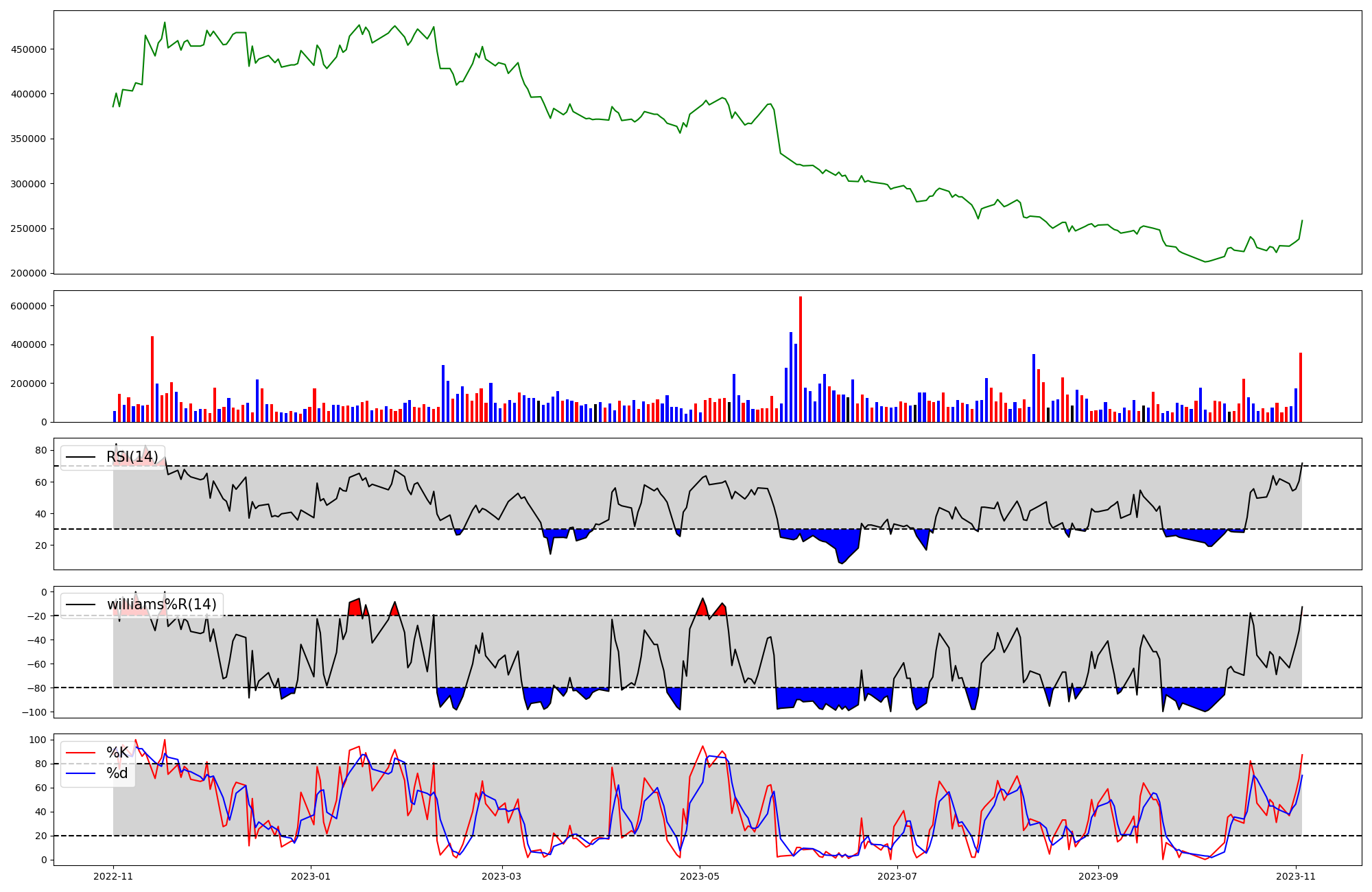This screenshot has height=892, width=1372.
Task: Click the 2023-03 x-axis date label
Action: pyautogui.click(x=501, y=876)
